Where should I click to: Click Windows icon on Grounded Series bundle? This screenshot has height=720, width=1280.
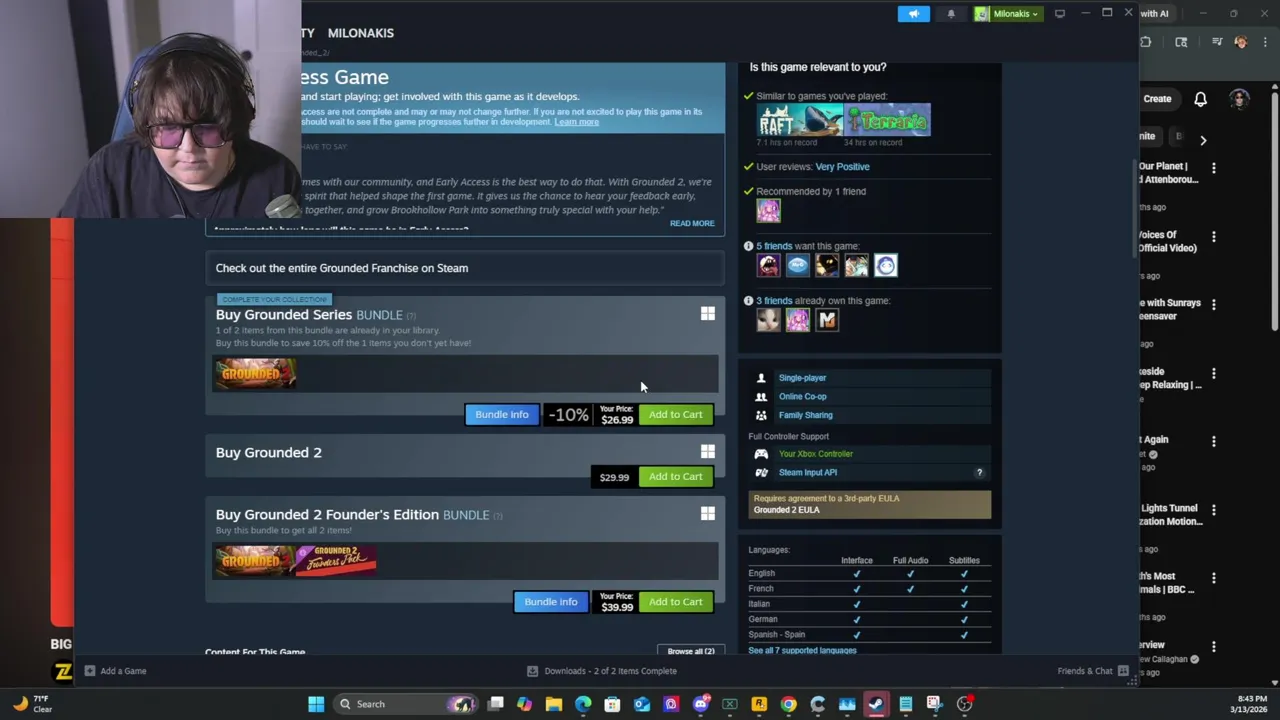[x=708, y=314]
